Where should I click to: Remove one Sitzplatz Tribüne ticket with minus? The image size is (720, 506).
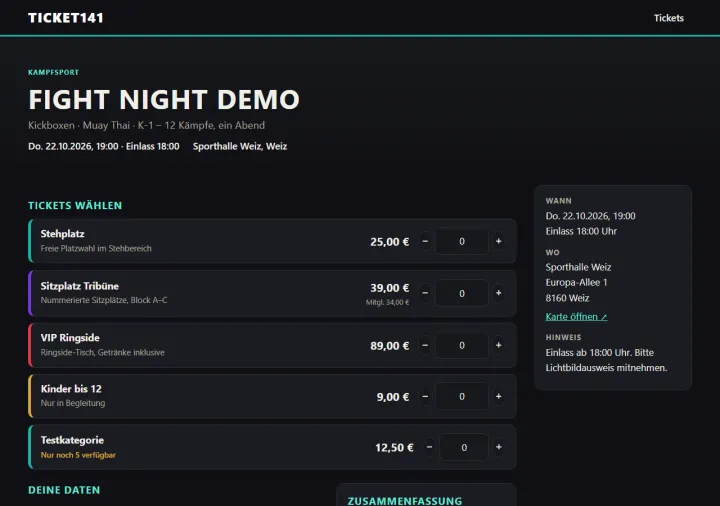click(425, 293)
